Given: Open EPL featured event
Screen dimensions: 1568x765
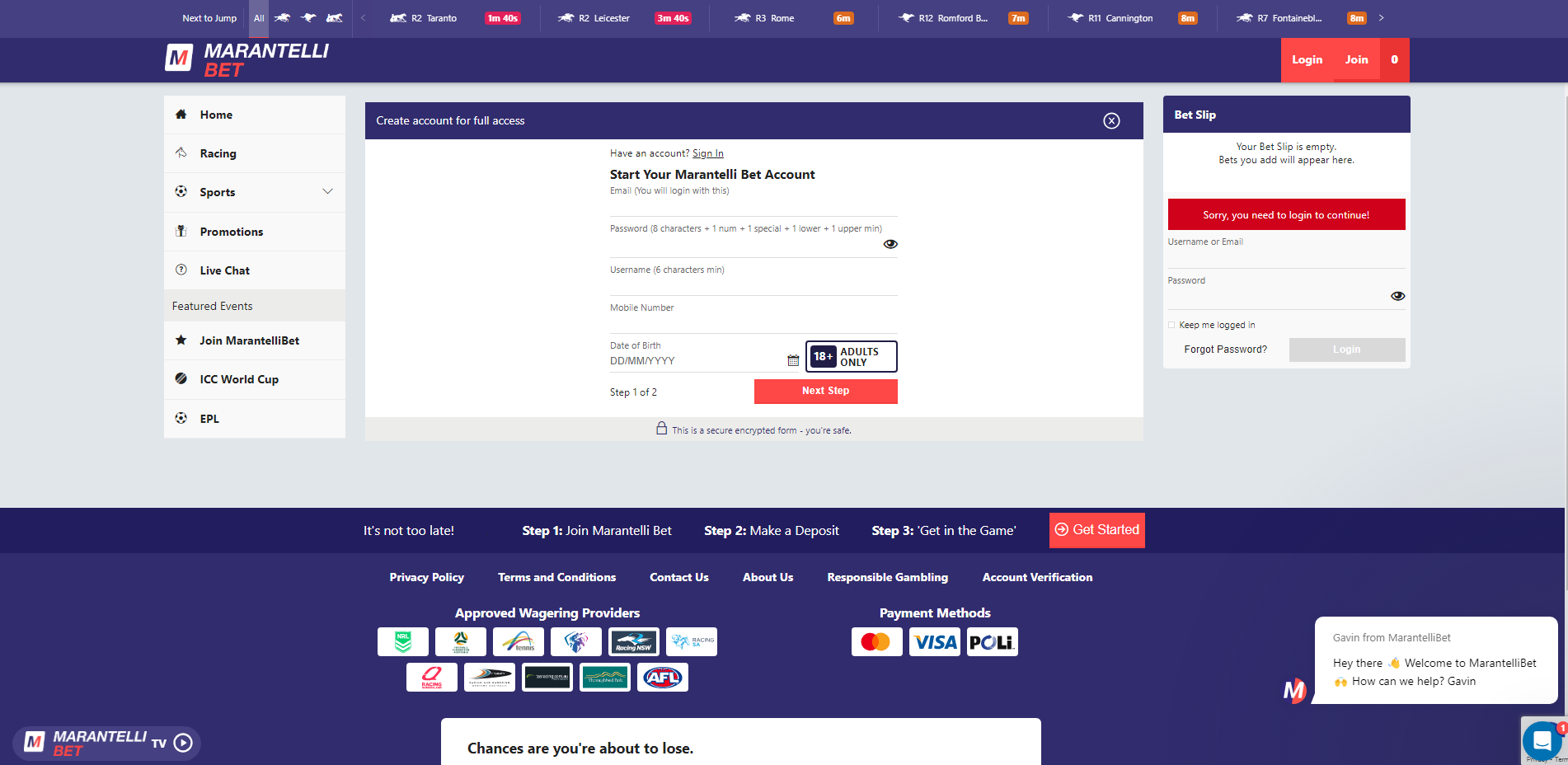Looking at the screenshot, I should point(255,419).
